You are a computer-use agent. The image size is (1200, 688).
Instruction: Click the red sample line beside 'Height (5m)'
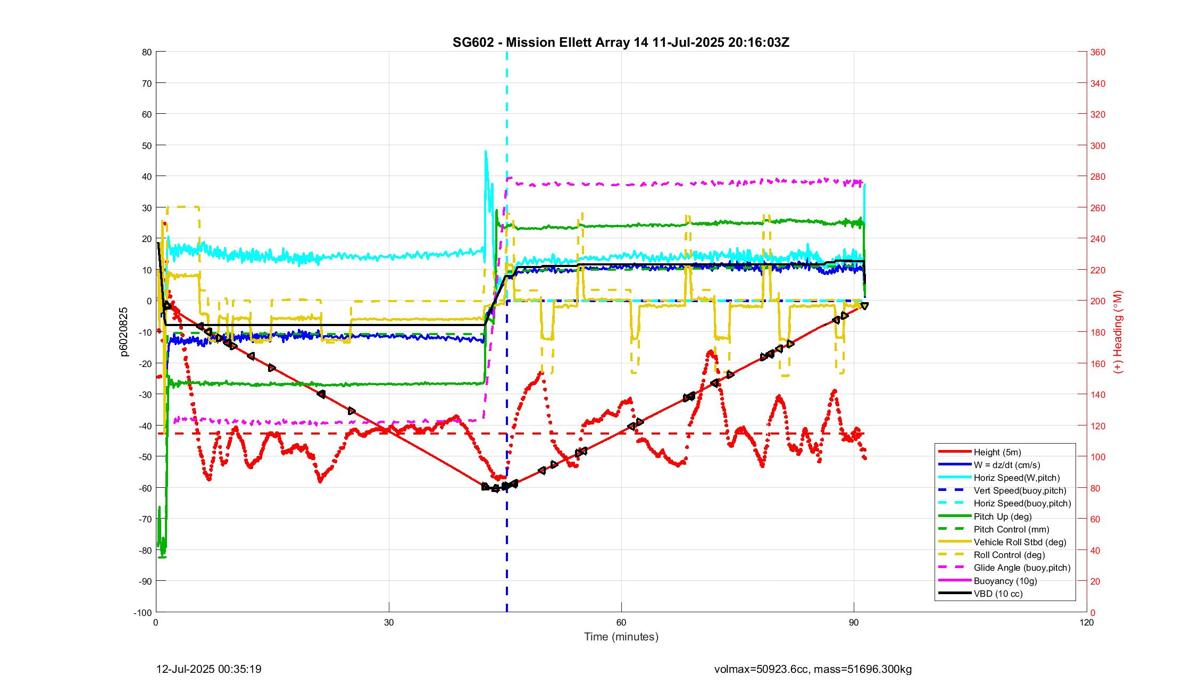pos(954,452)
